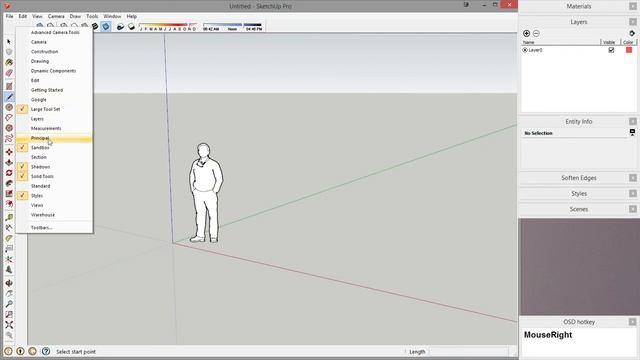Select the Offset tool
This screenshot has height=360, width=640.
point(9,204)
